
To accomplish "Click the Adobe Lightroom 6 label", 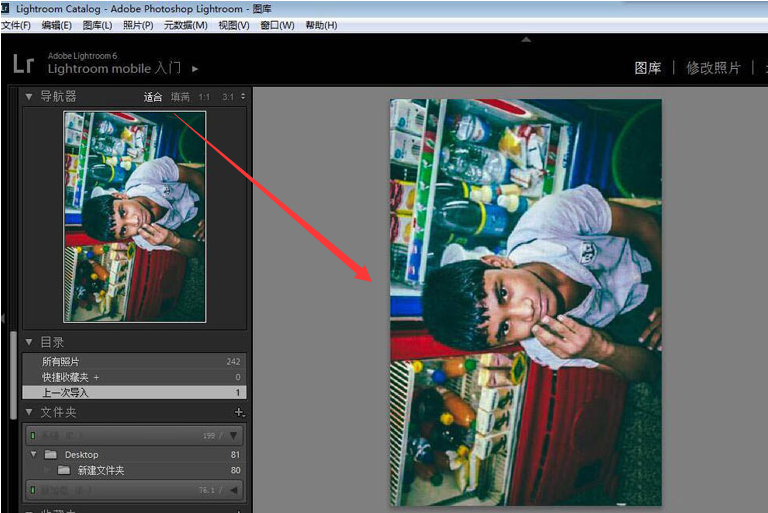I will click(82, 56).
